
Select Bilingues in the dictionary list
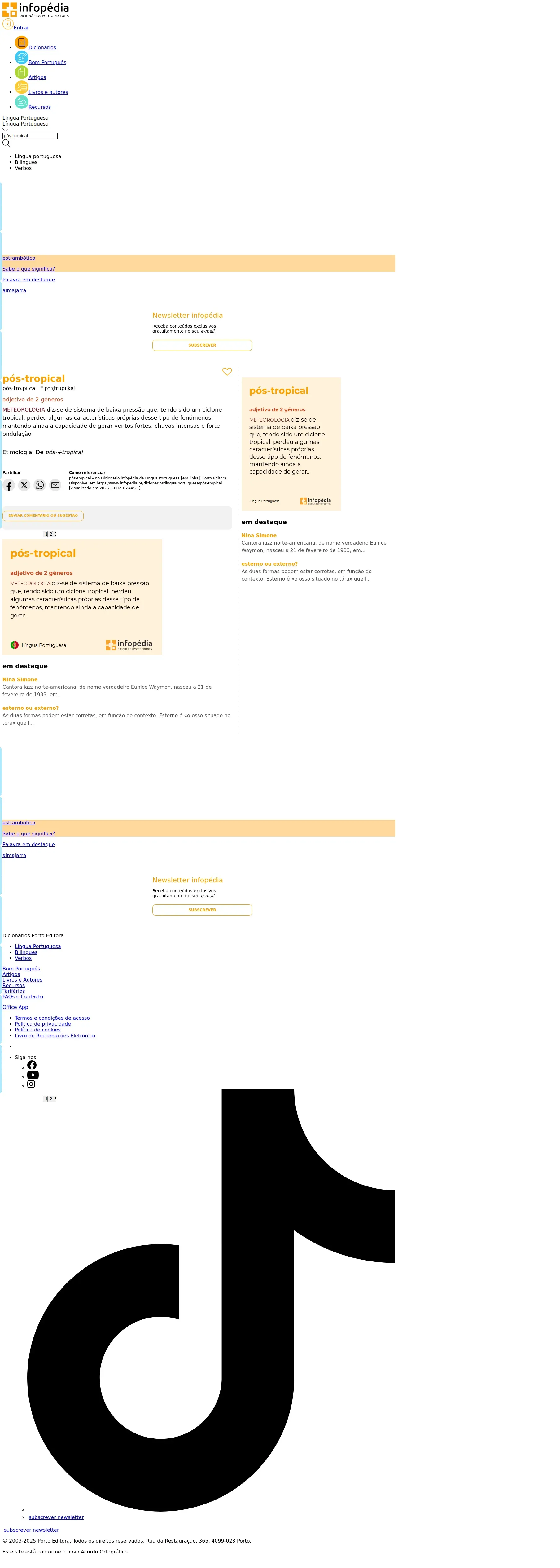coord(26,162)
